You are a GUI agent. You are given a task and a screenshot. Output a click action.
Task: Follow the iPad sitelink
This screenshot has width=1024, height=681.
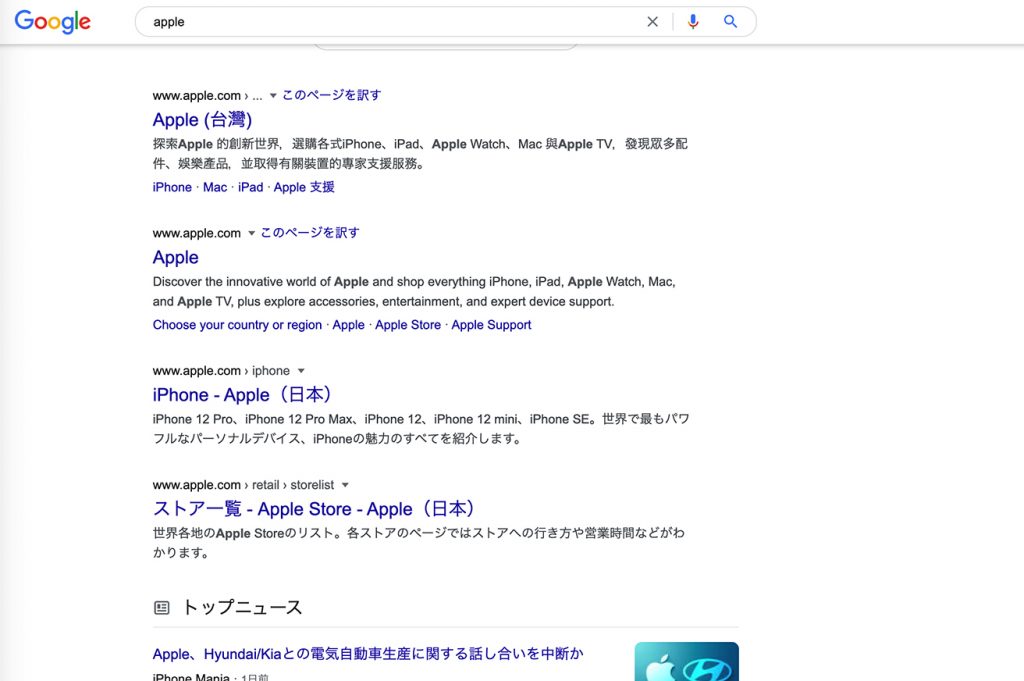point(250,187)
